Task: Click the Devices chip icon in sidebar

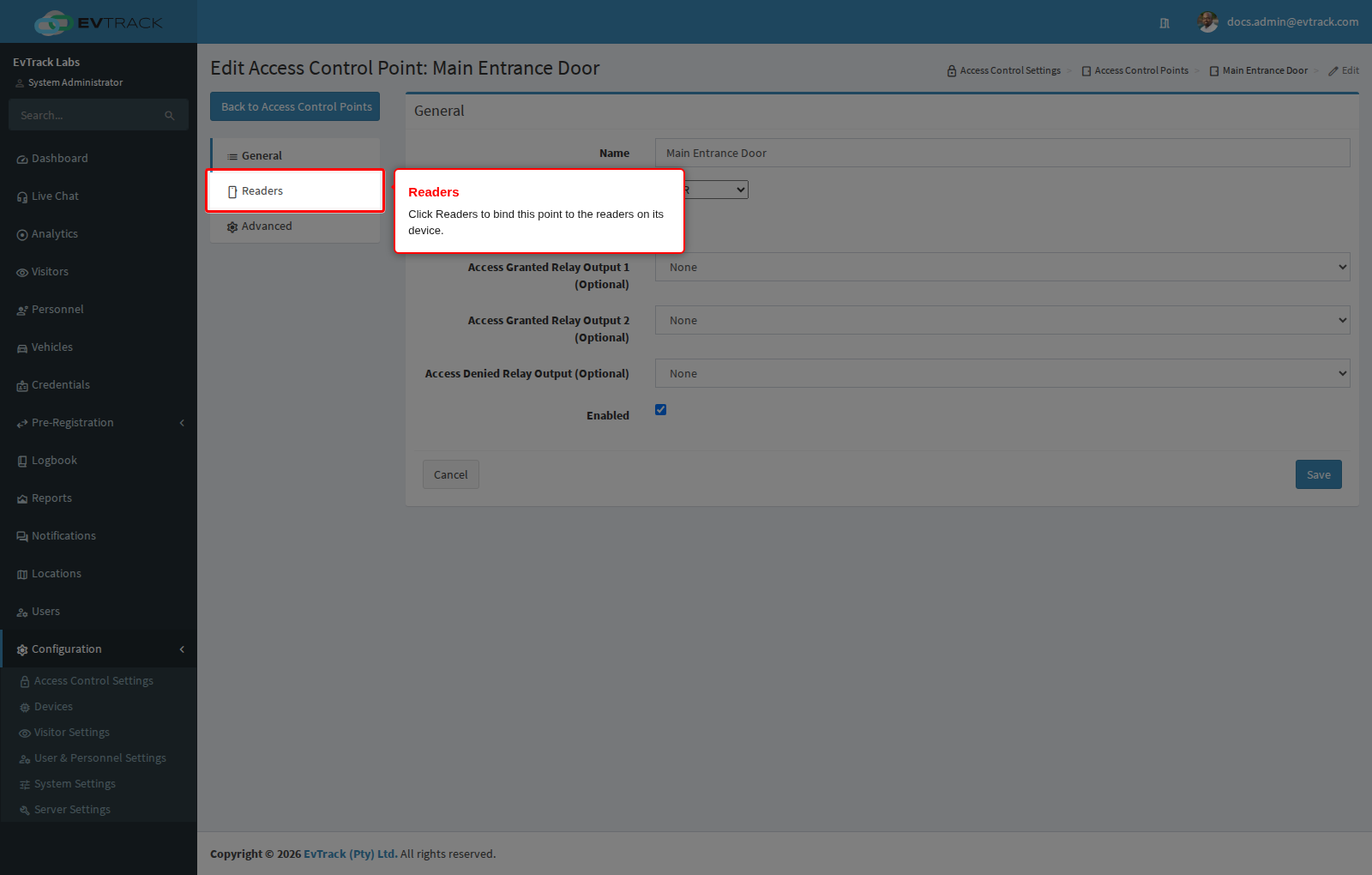Action: (25, 708)
